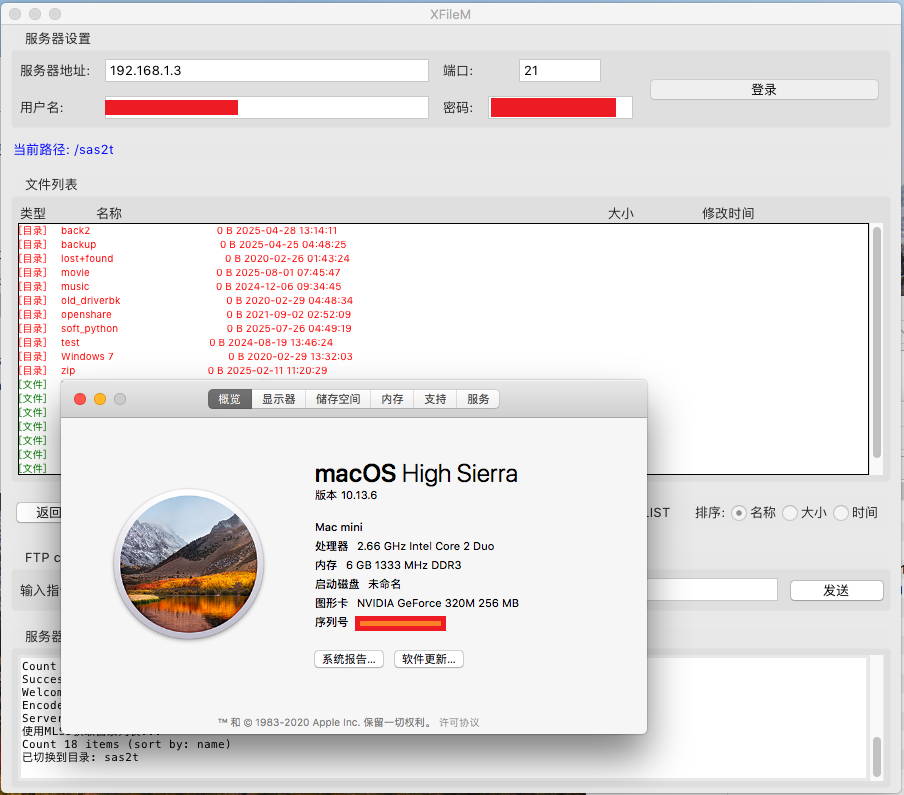
Task: Click the 软件更新... button
Action: click(x=429, y=659)
